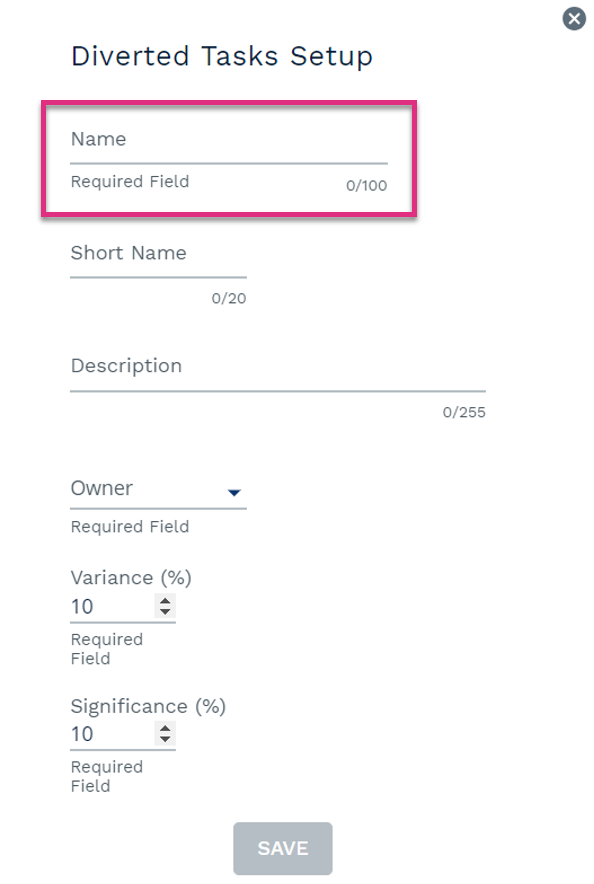Click the Significance value 10 field
This screenshot has height=884, width=594.
click(x=112, y=734)
